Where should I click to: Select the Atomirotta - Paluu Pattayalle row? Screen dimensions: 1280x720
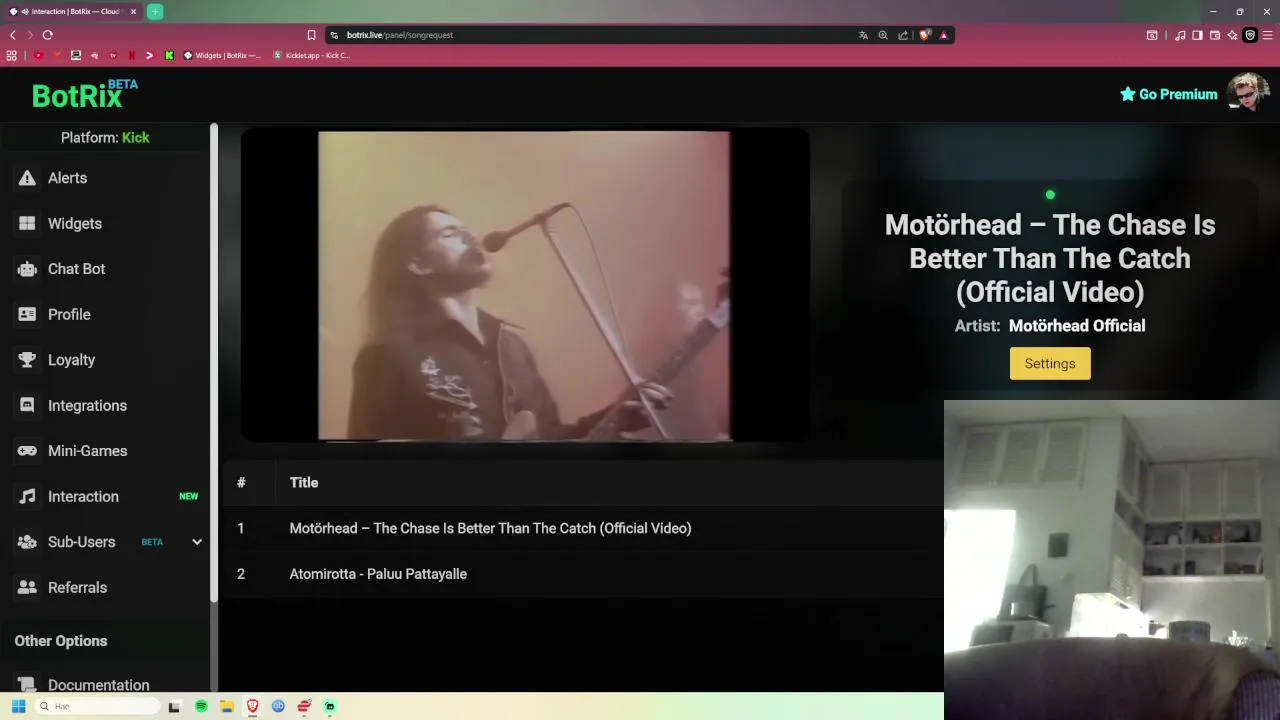coord(582,574)
